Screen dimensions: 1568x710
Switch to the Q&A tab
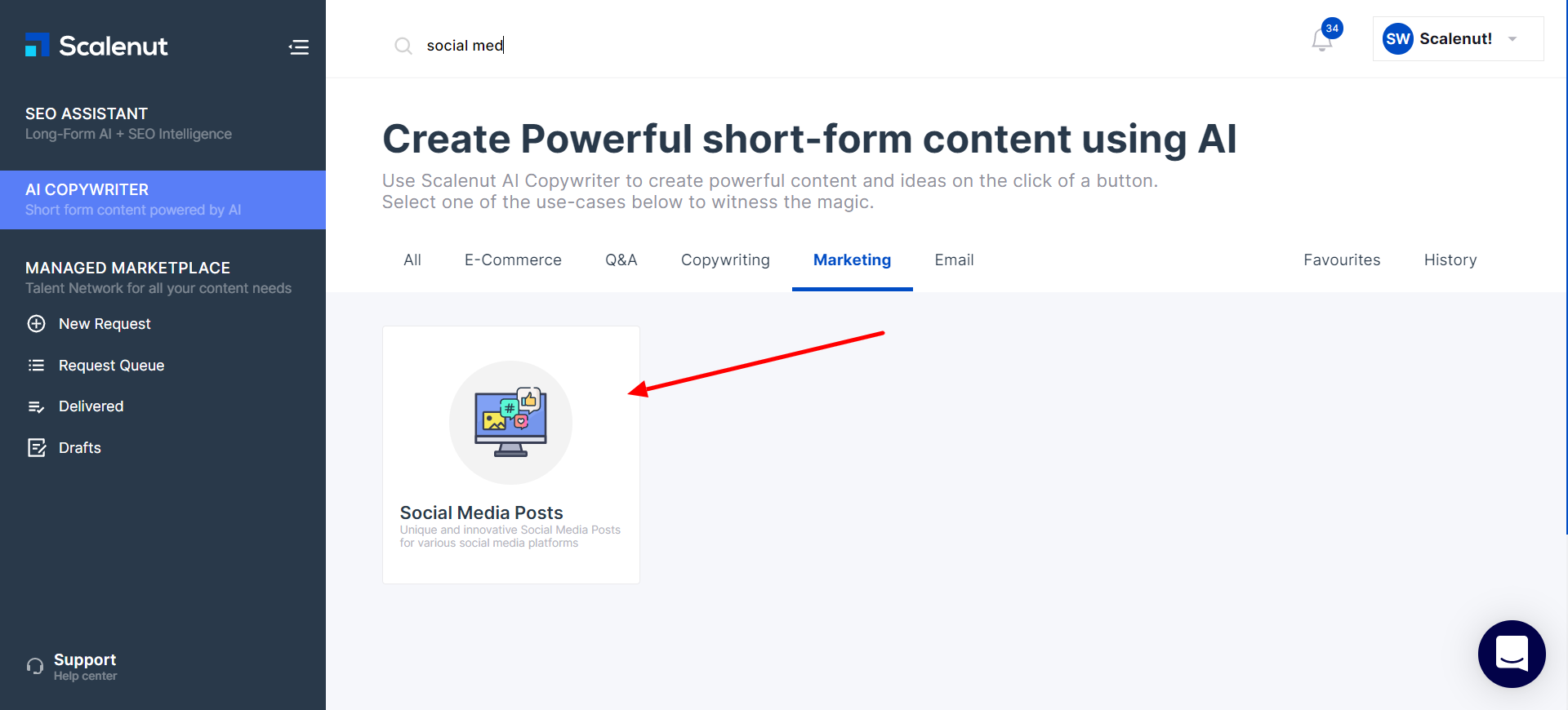(621, 260)
